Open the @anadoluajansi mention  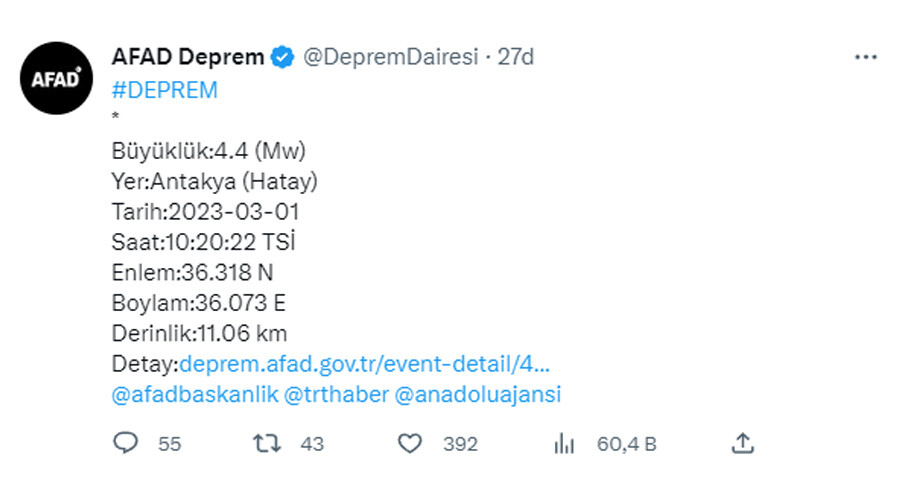point(478,394)
